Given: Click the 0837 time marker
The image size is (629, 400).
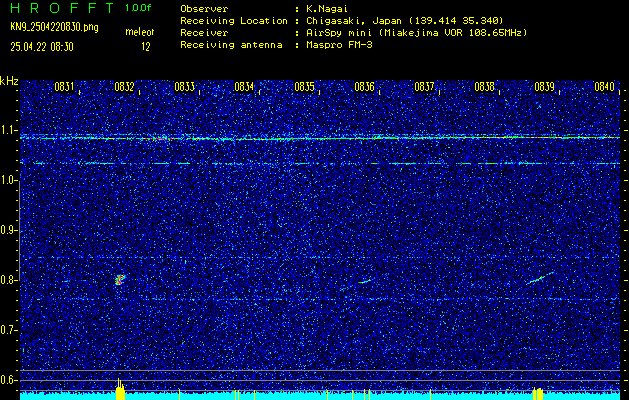Looking at the screenshot, I should pyautogui.click(x=424, y=87).
